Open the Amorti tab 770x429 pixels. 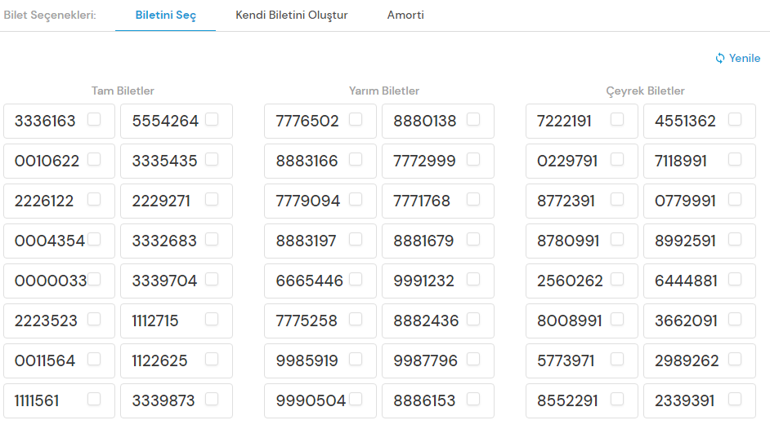[x=405, y=15]
